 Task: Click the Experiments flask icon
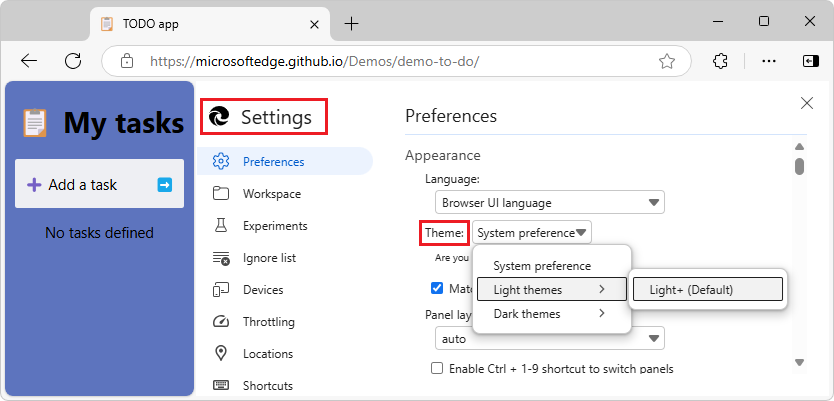(221, 225)
